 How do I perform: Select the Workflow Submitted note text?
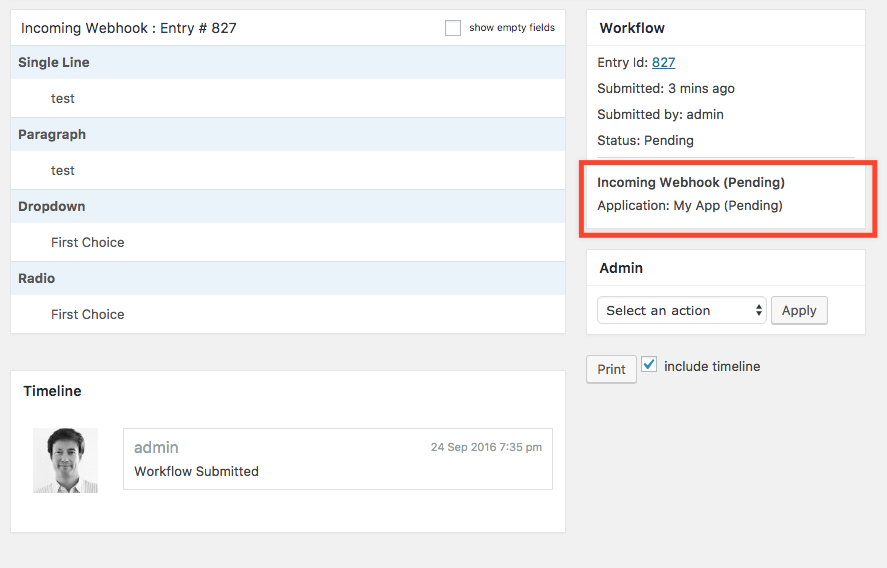196,471
